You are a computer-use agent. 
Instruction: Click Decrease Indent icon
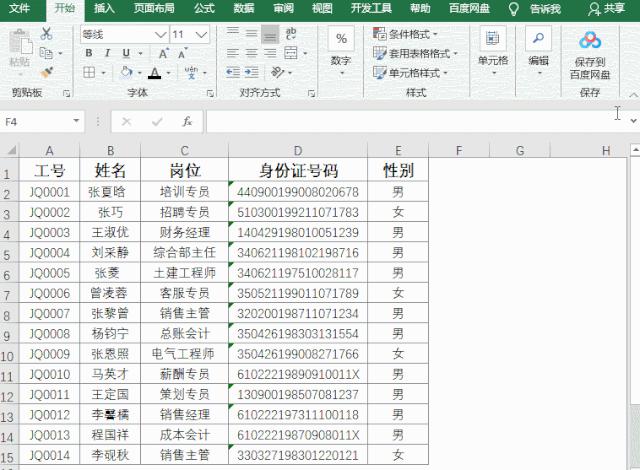[233, 73]
